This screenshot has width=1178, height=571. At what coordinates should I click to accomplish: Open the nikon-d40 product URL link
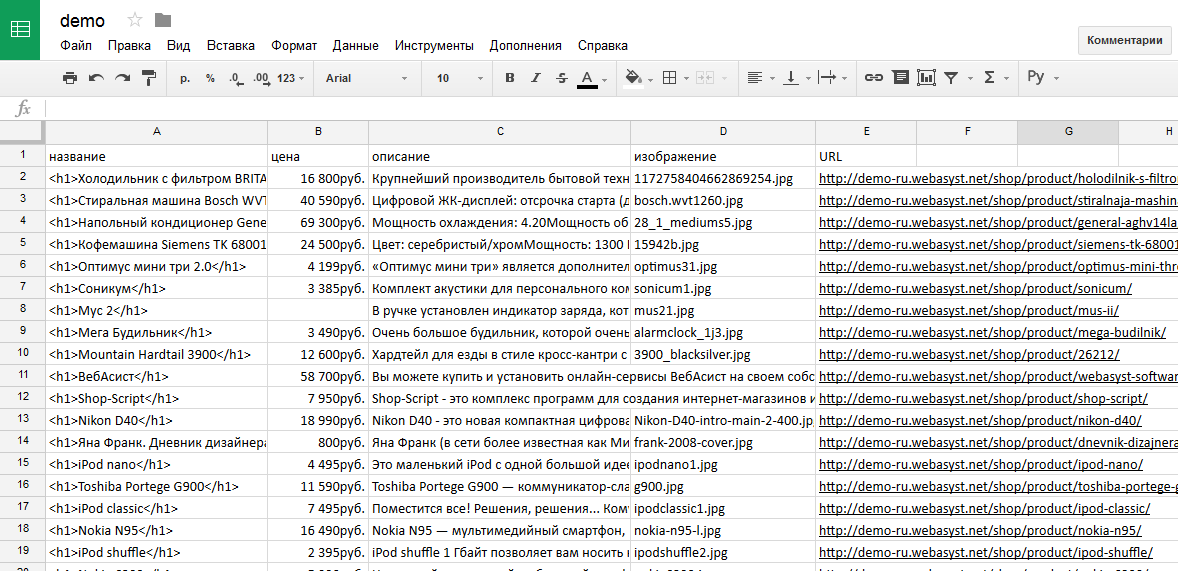(980, 421)
